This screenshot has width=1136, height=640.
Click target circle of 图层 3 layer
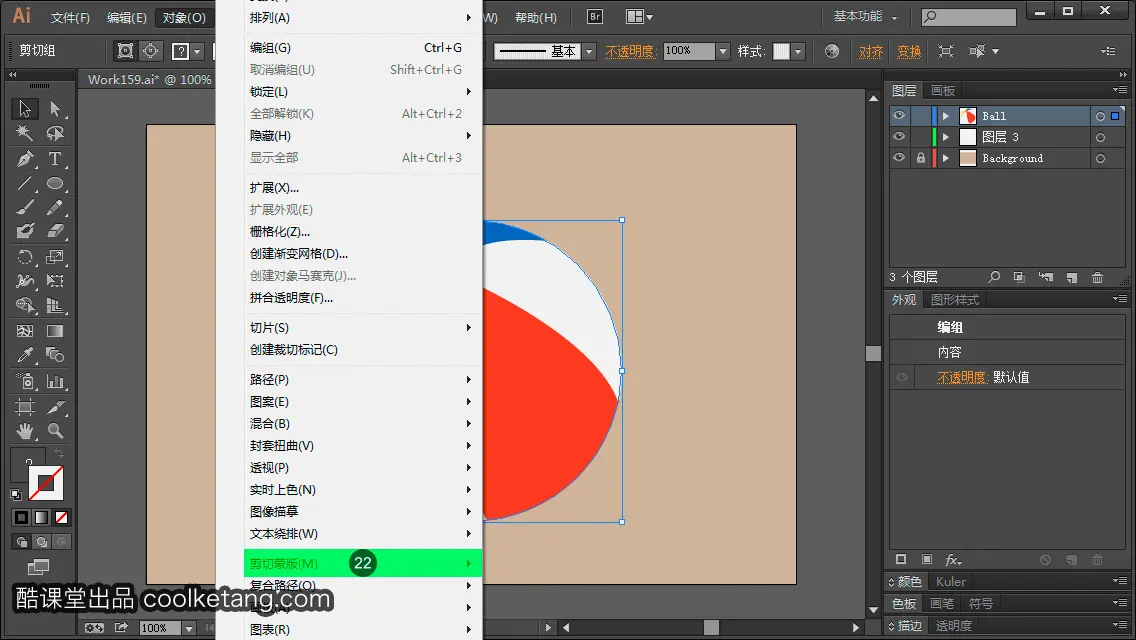click(x=1100, y=137)
